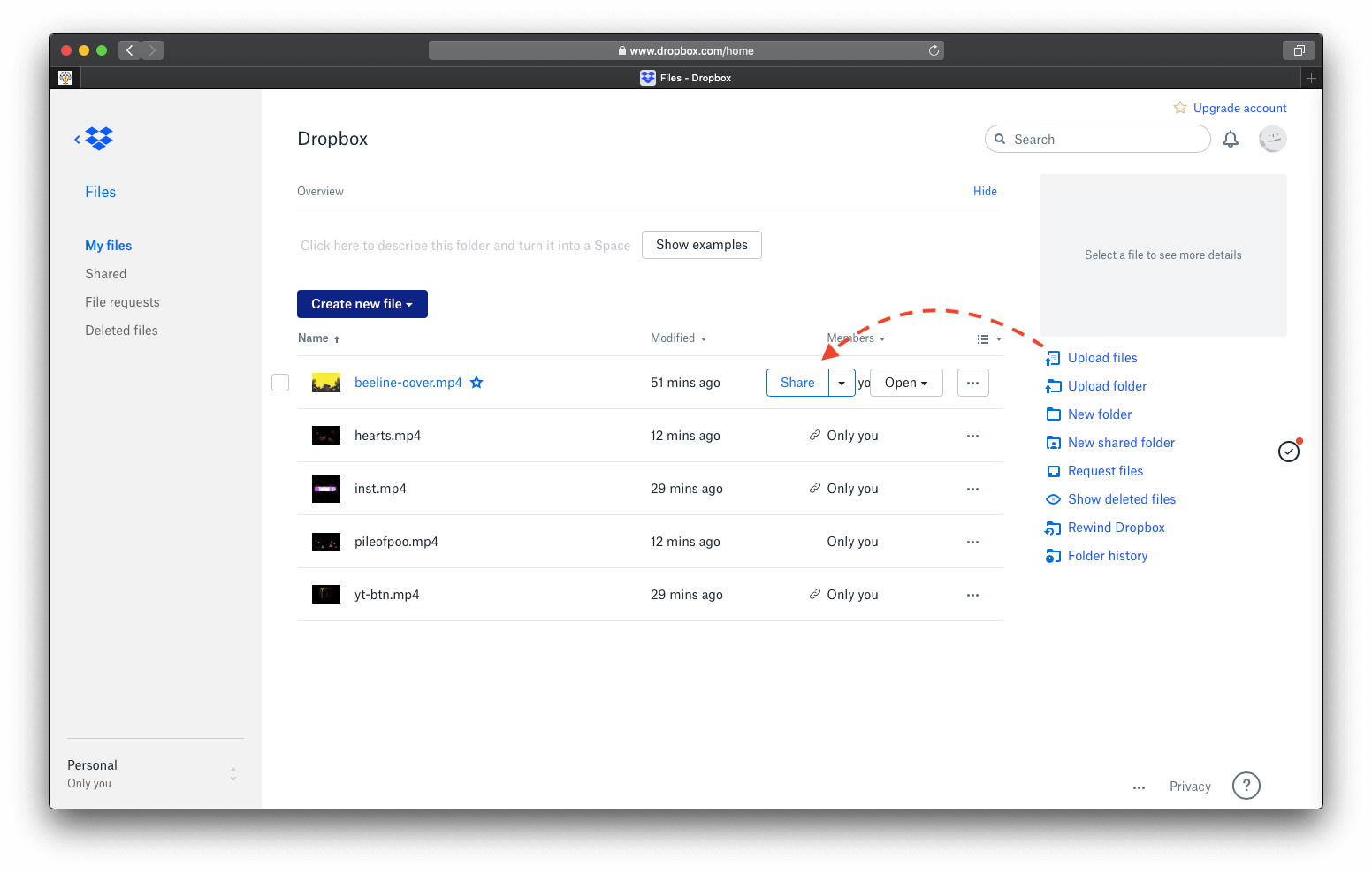Open the Open dropdown for beeline-cover.mp4
This screenshot has height=874, width=1372.
906,383
